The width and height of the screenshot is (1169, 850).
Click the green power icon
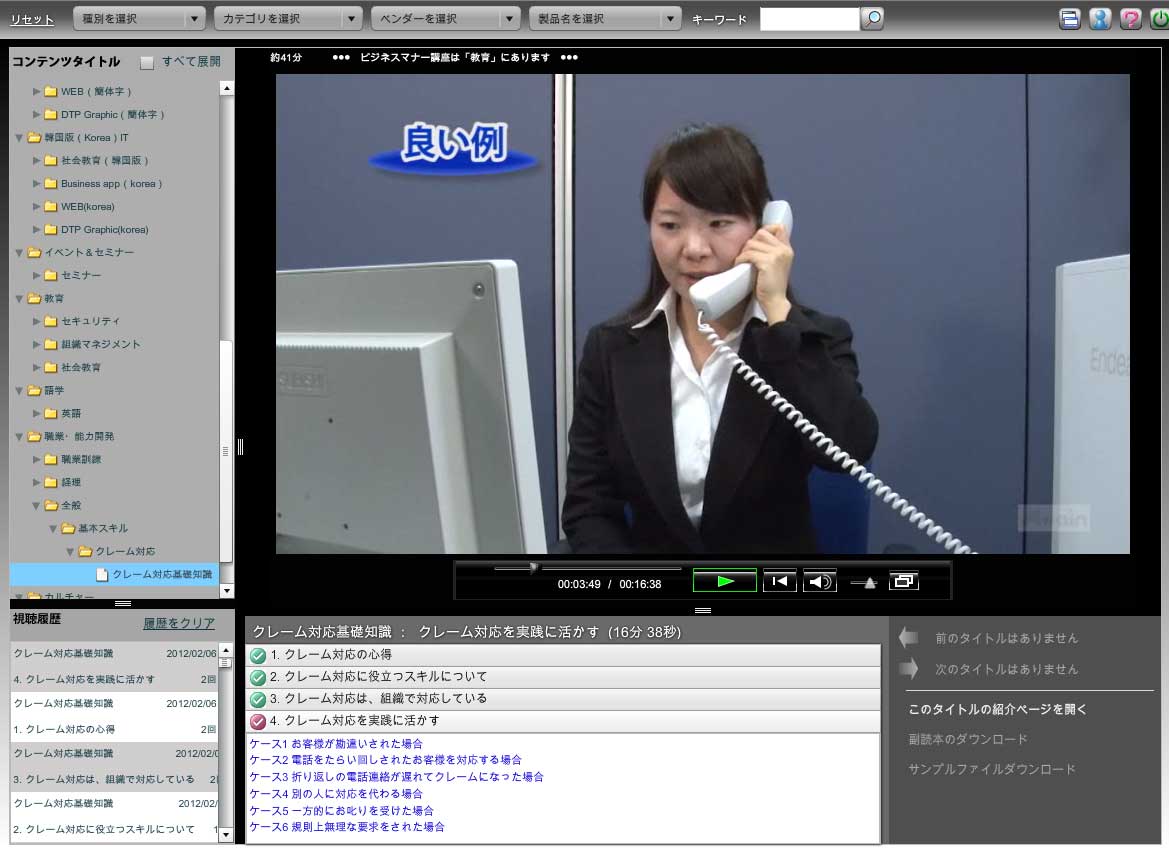click(1159, 19)
